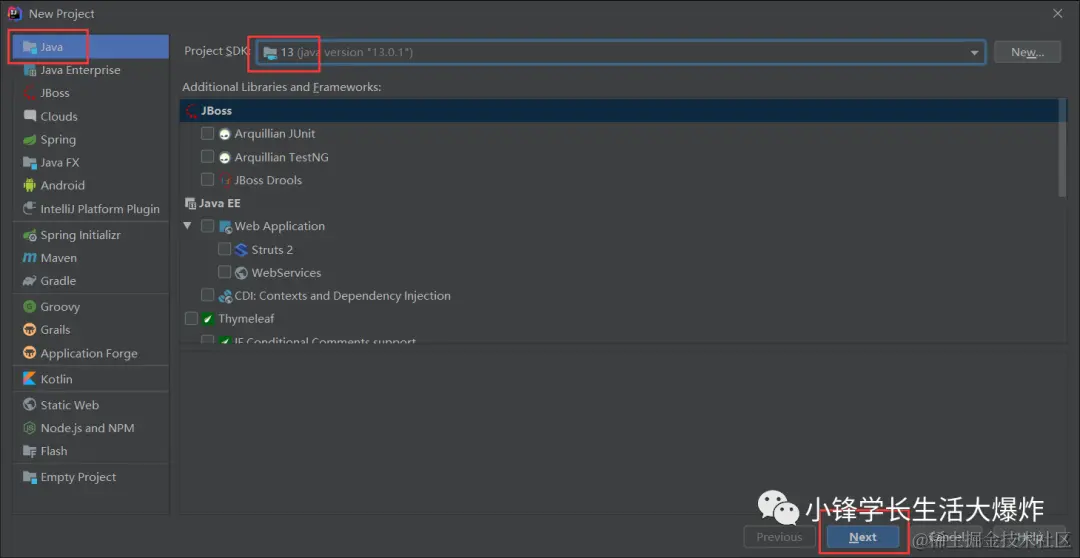Select Maven project type

point(91,258)
